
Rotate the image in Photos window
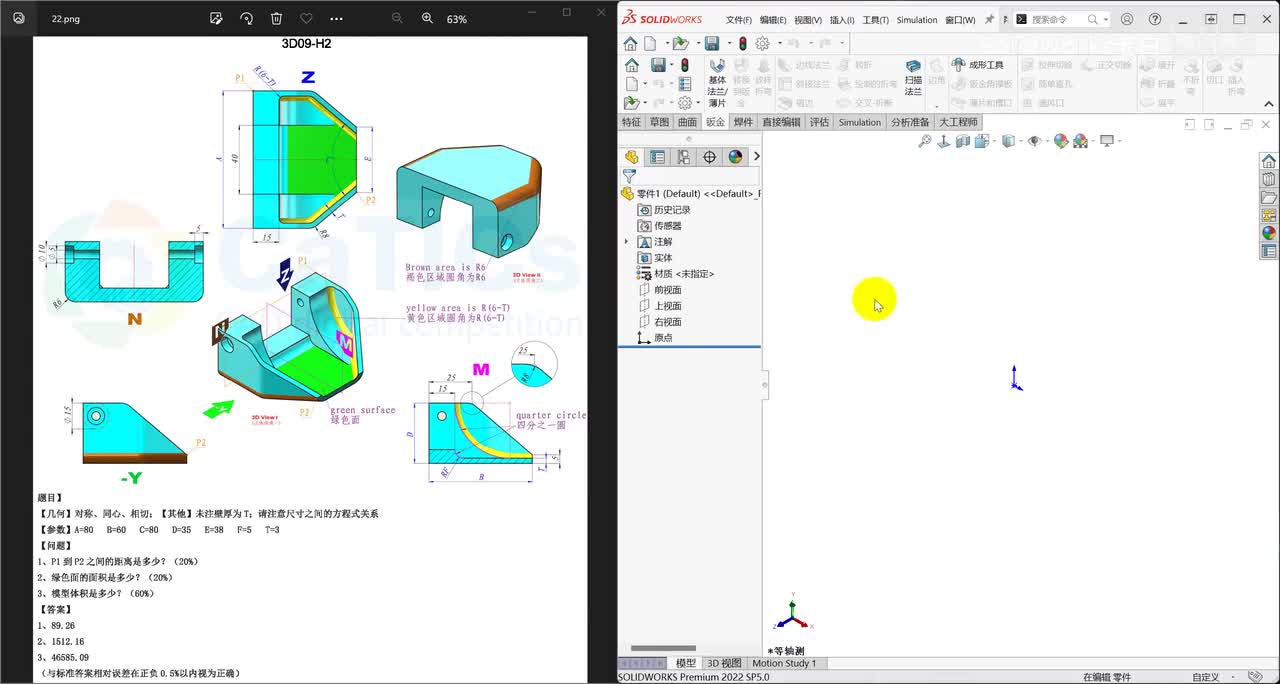pos(246,19)
